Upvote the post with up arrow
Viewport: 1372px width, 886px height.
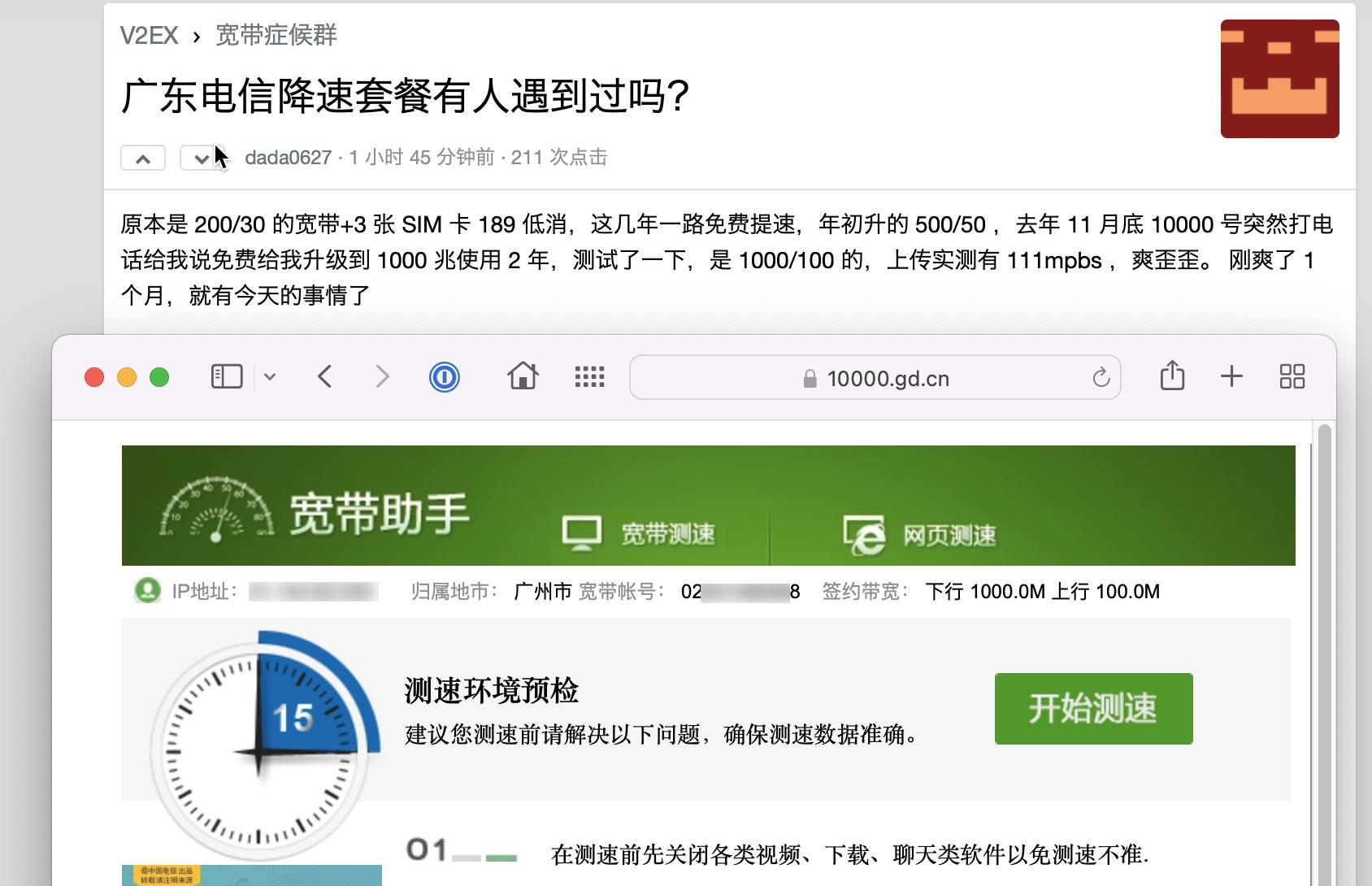143,159
